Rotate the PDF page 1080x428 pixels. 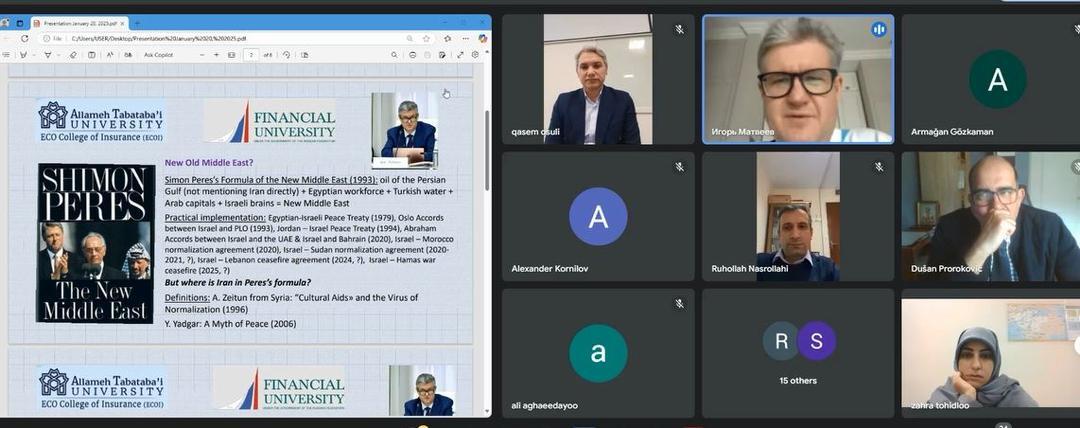pyautogui.click(x=287, y=55)
